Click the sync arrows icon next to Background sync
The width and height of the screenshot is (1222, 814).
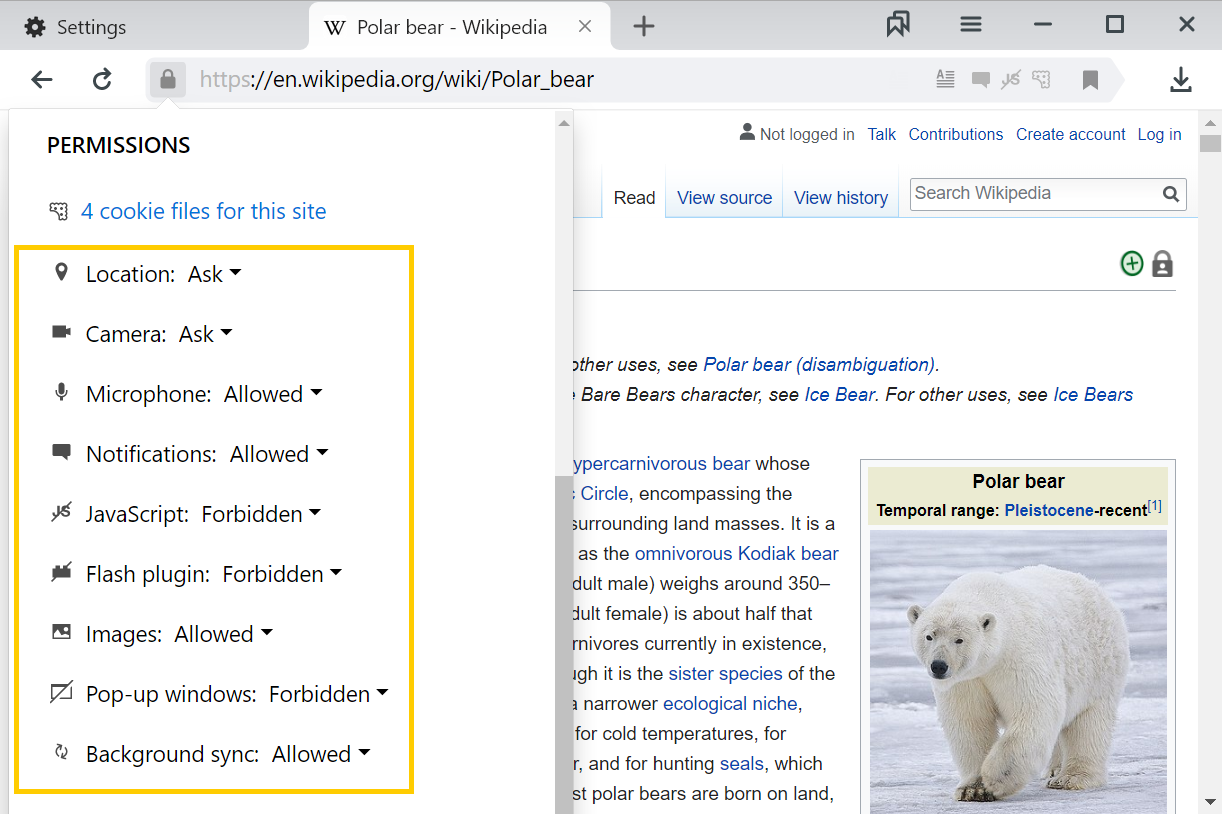click(61, 752)
